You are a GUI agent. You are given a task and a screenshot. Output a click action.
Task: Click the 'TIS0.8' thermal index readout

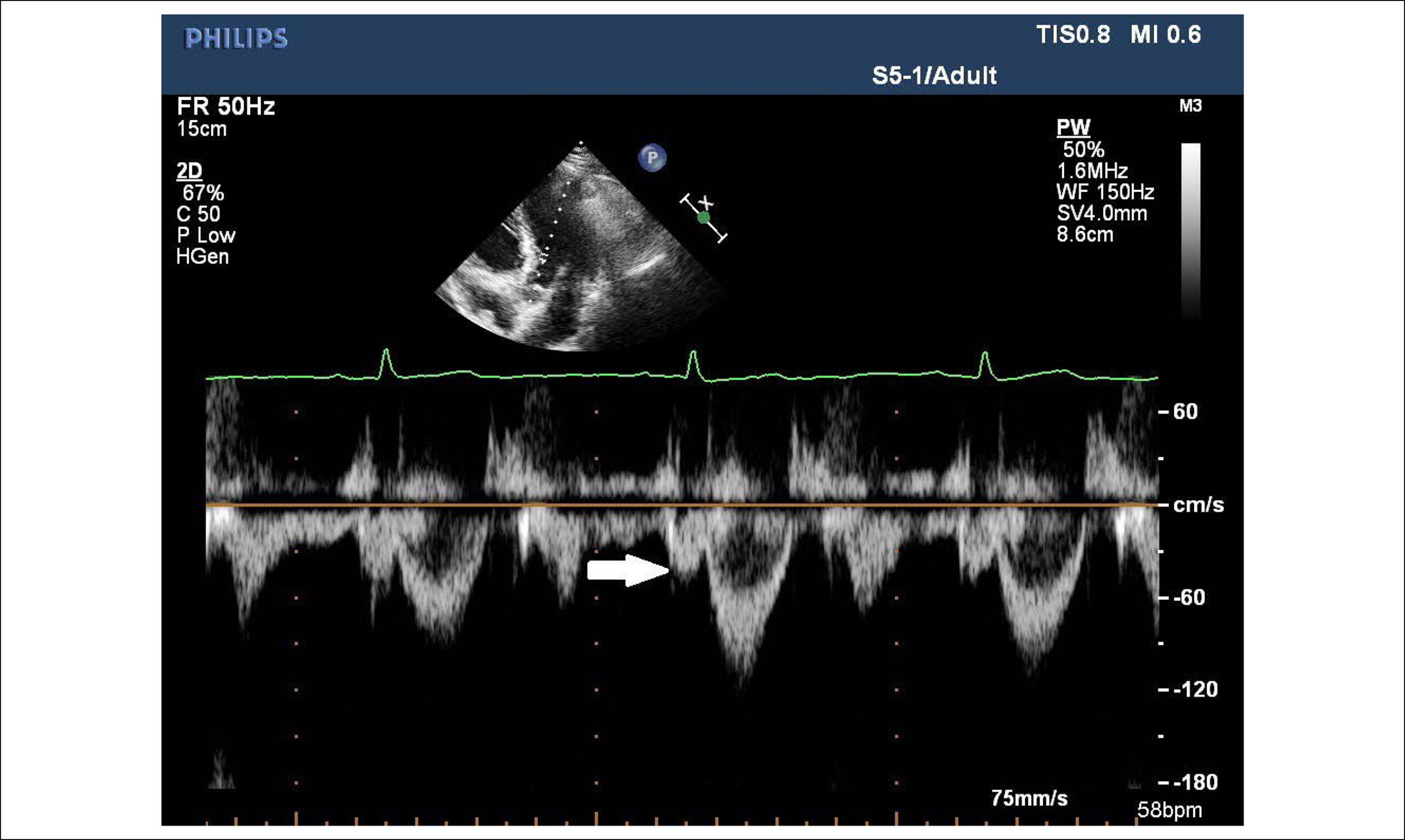point(1074,35)
